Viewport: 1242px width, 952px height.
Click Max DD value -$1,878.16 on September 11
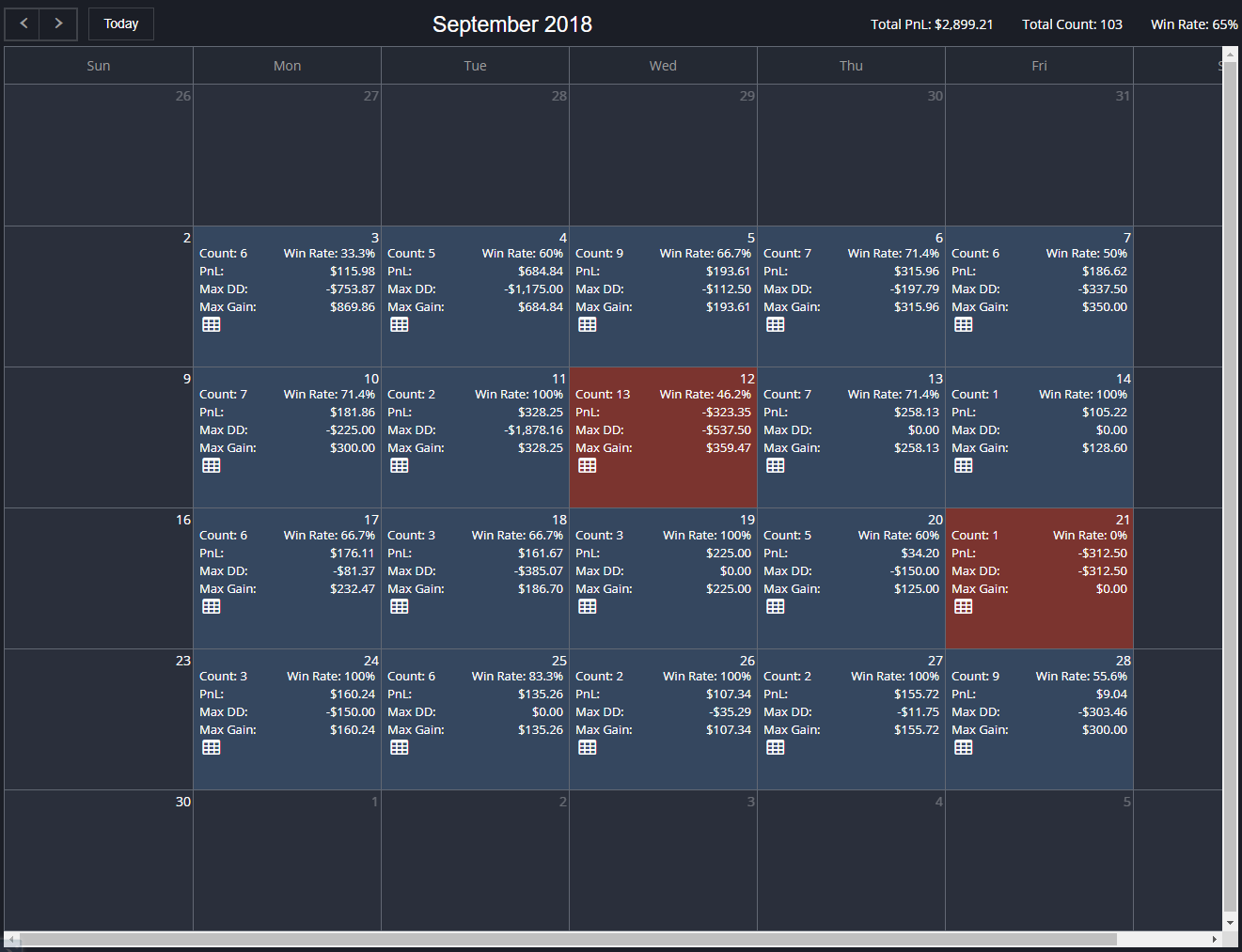[533, 430]
